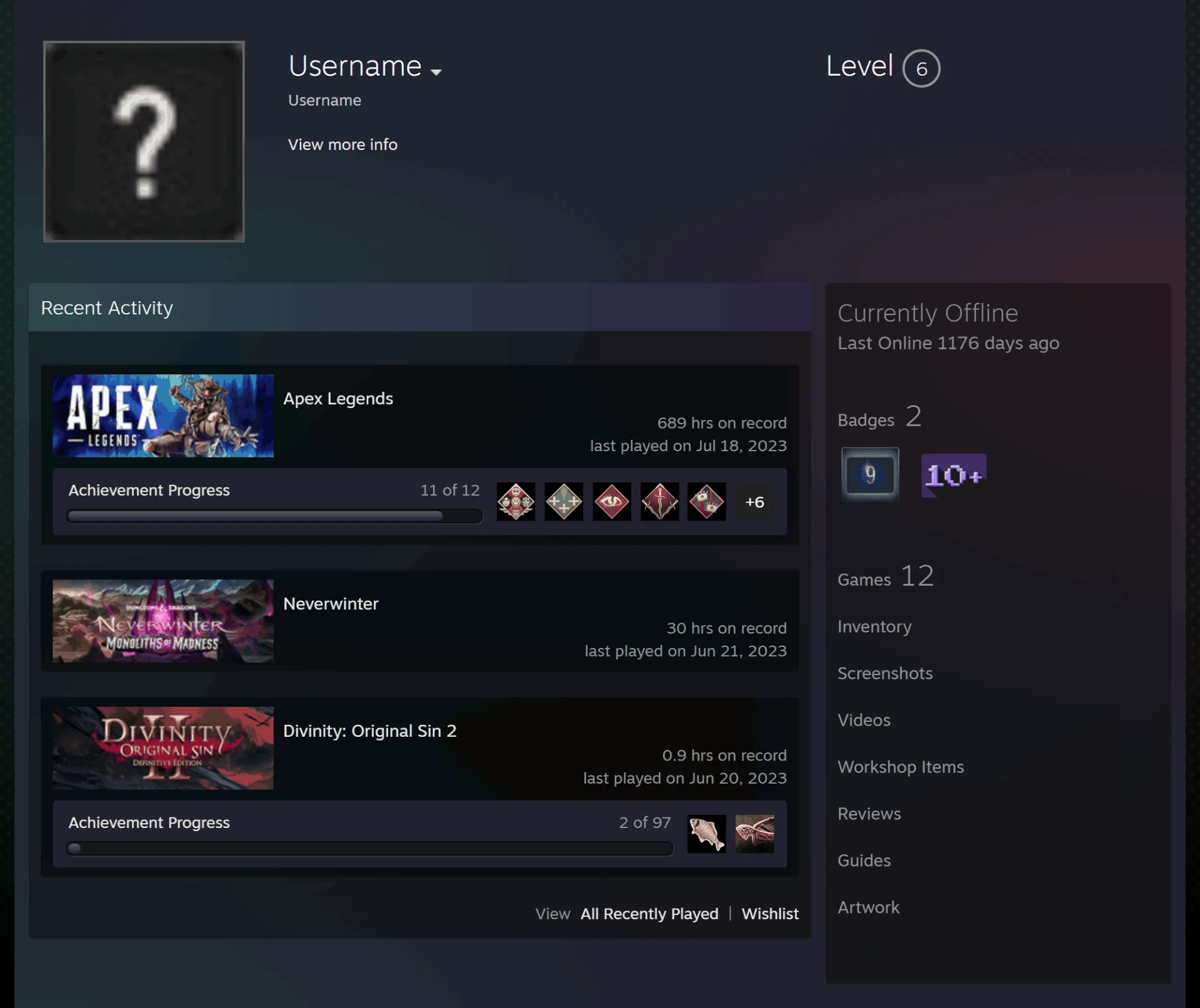Select the Years of Service 9 badge
The width and height of the screenshot is (1200, 1008).
point(870,474)
